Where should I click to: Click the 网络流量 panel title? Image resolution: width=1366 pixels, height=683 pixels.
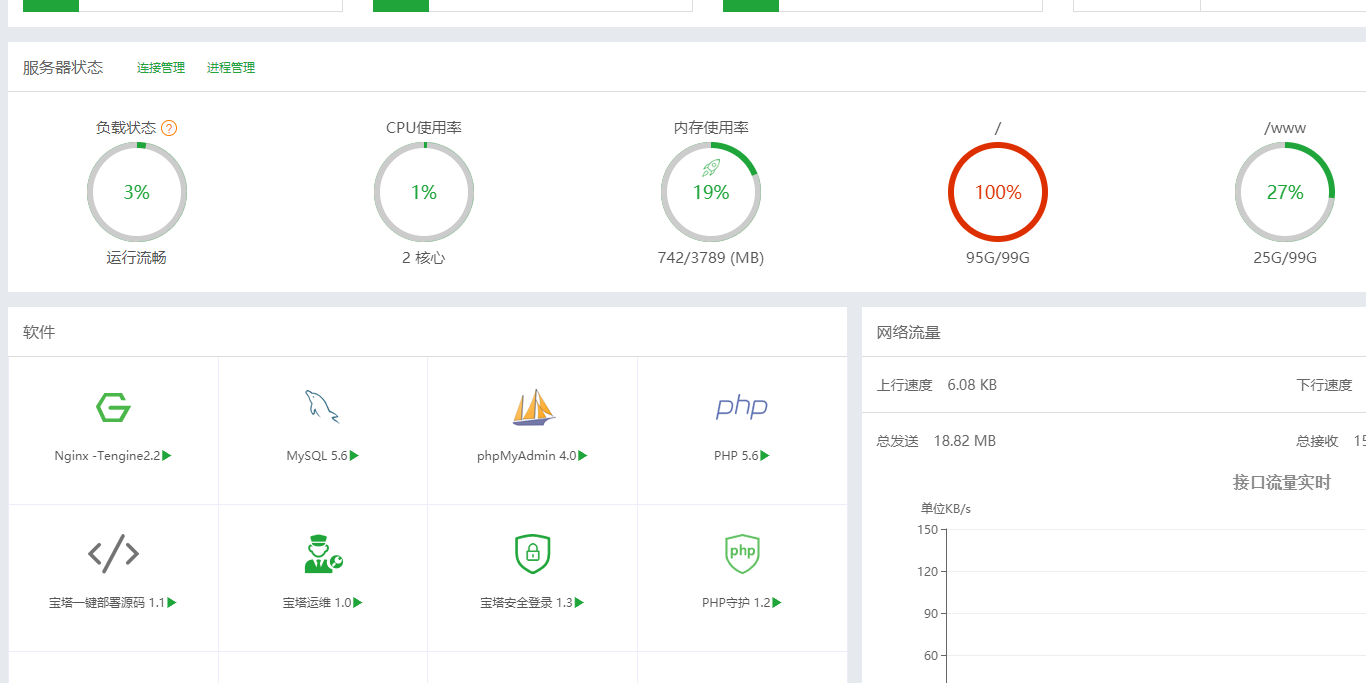pos(909,332)
